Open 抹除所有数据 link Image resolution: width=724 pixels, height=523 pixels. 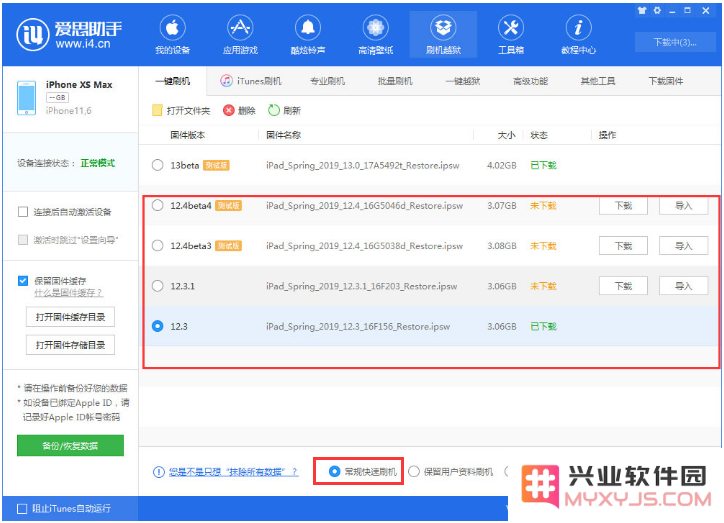(x=233, y=472)
